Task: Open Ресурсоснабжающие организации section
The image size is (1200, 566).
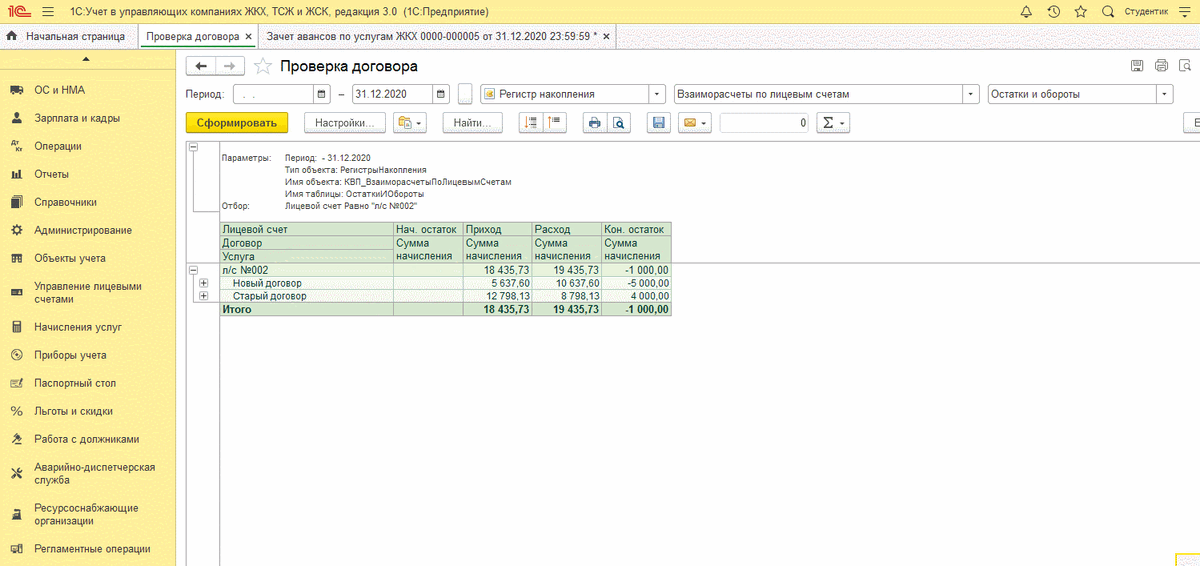Action: pyautogui.click(x=86, y=514)
